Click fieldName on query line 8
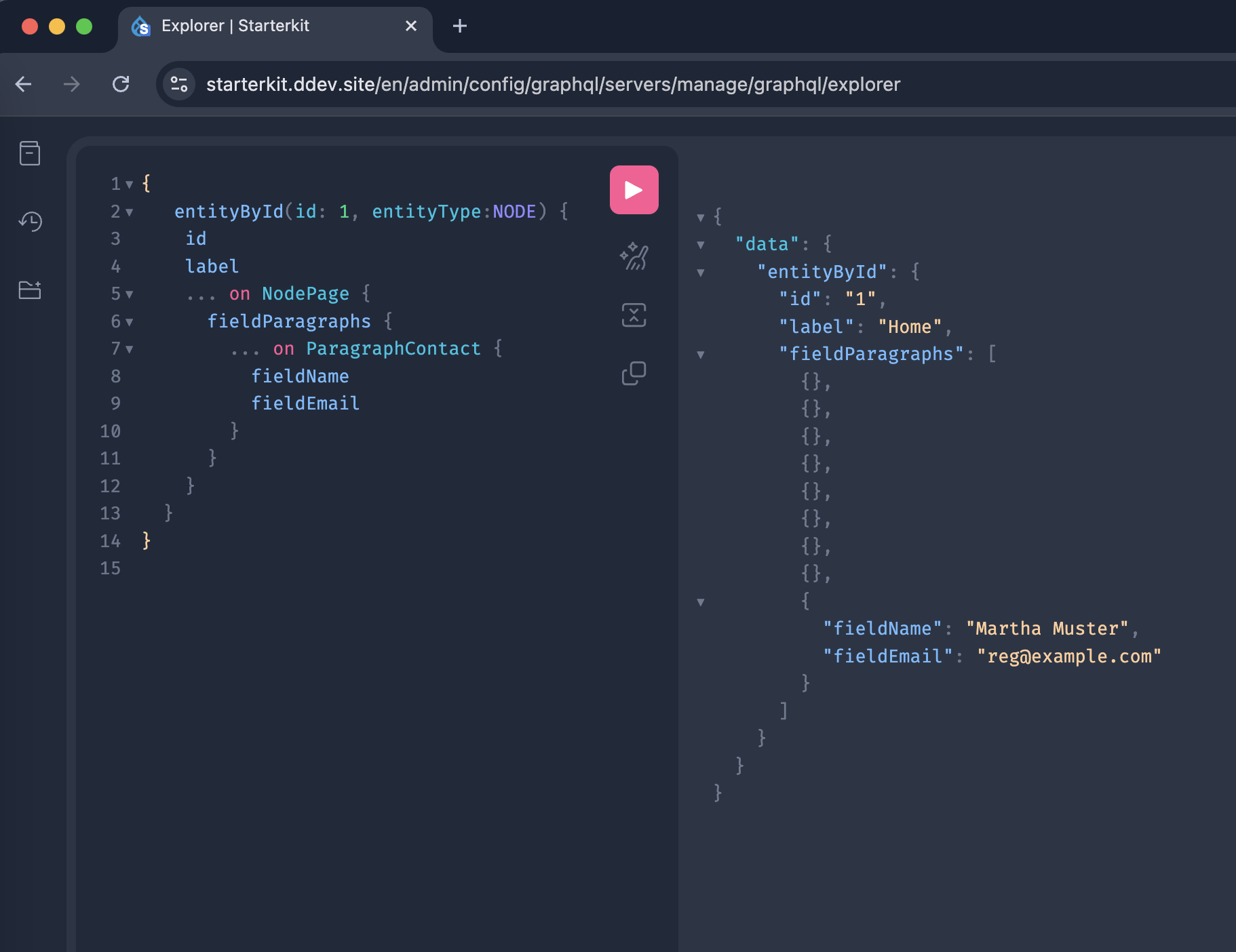Screen dimensions: 1236x952 coord(300,376)
